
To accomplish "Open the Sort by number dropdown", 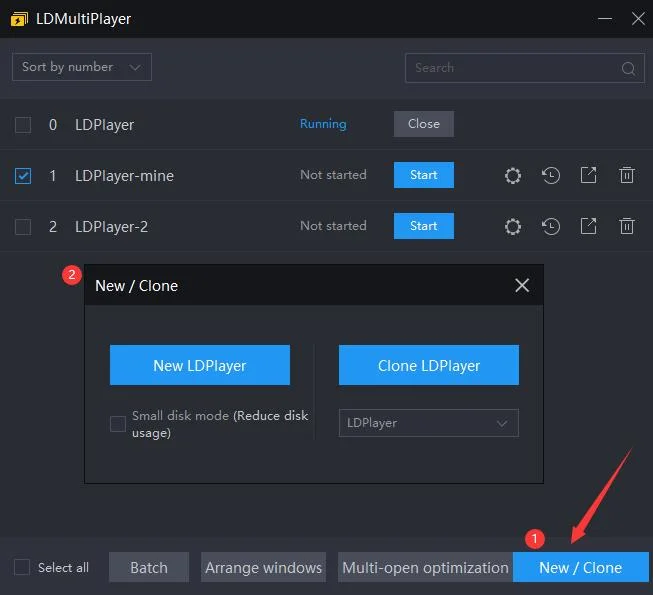I will point(82,67).
